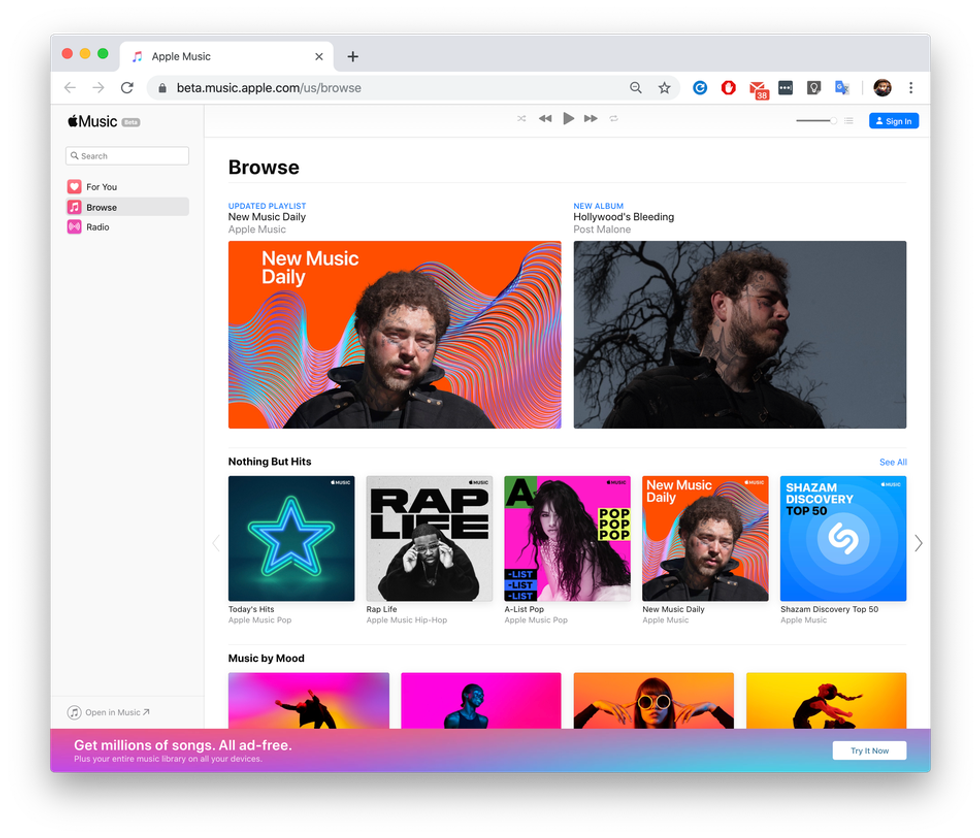Click the Try It Now button
The image size is (980, 838).
pos(869,750)
